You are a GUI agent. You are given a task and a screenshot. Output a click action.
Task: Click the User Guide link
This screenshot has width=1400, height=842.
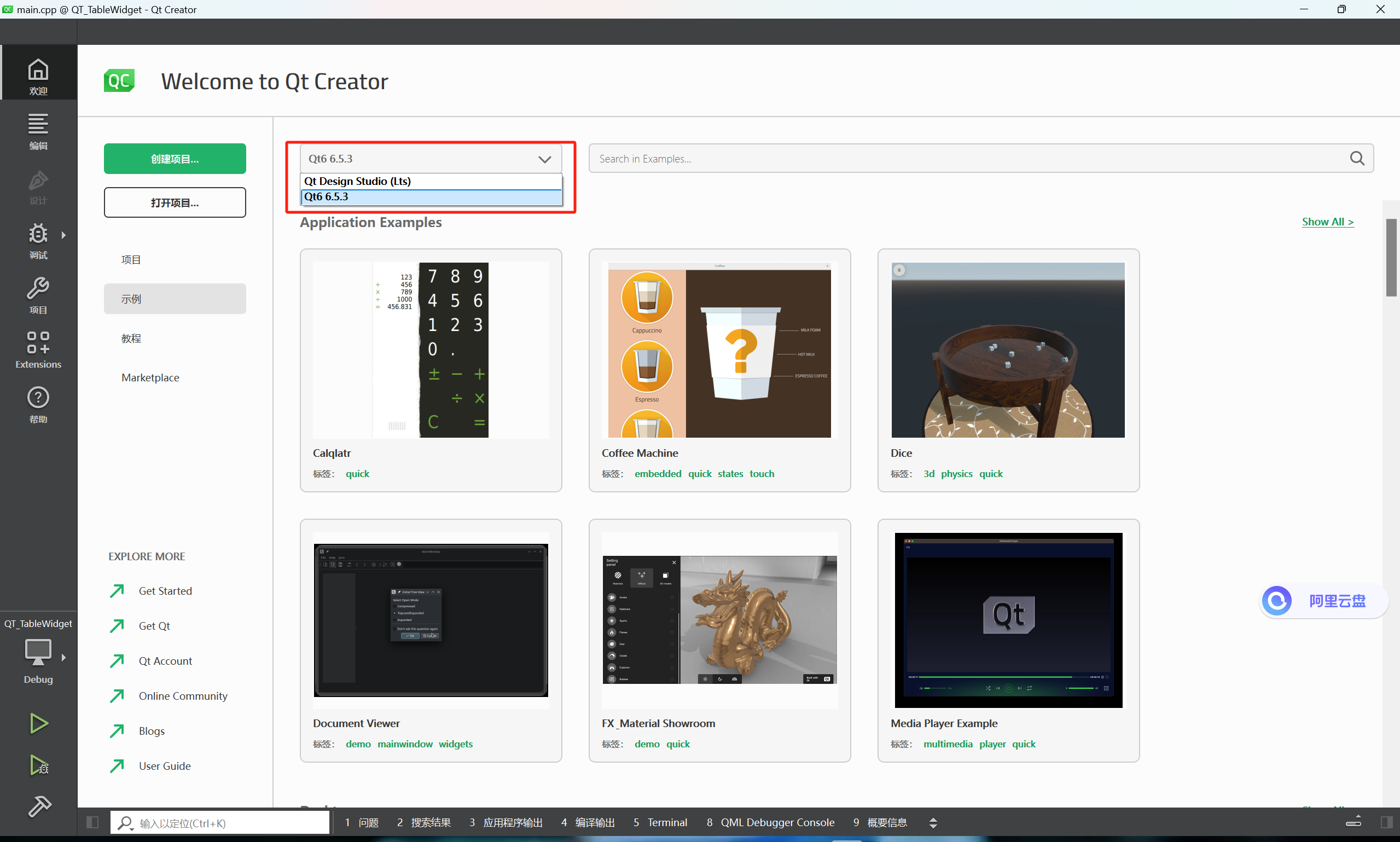coord(165,766)
